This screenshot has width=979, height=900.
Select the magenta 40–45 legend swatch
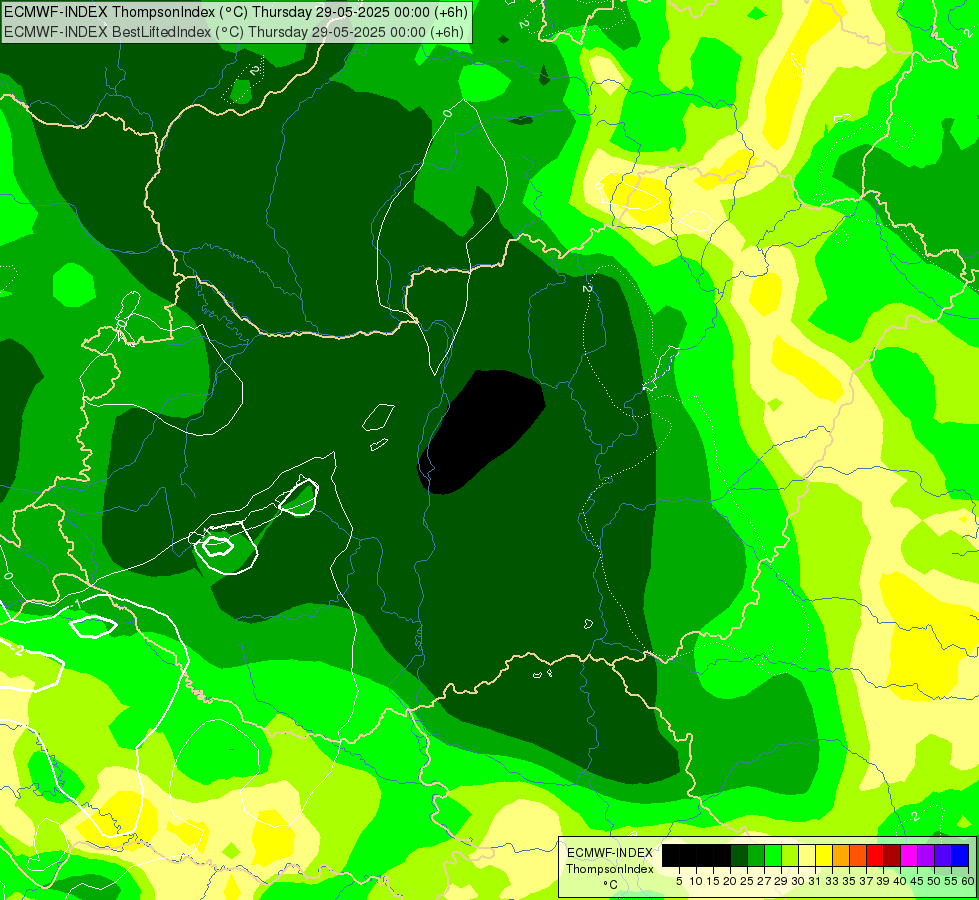click(x=909, y=855)
